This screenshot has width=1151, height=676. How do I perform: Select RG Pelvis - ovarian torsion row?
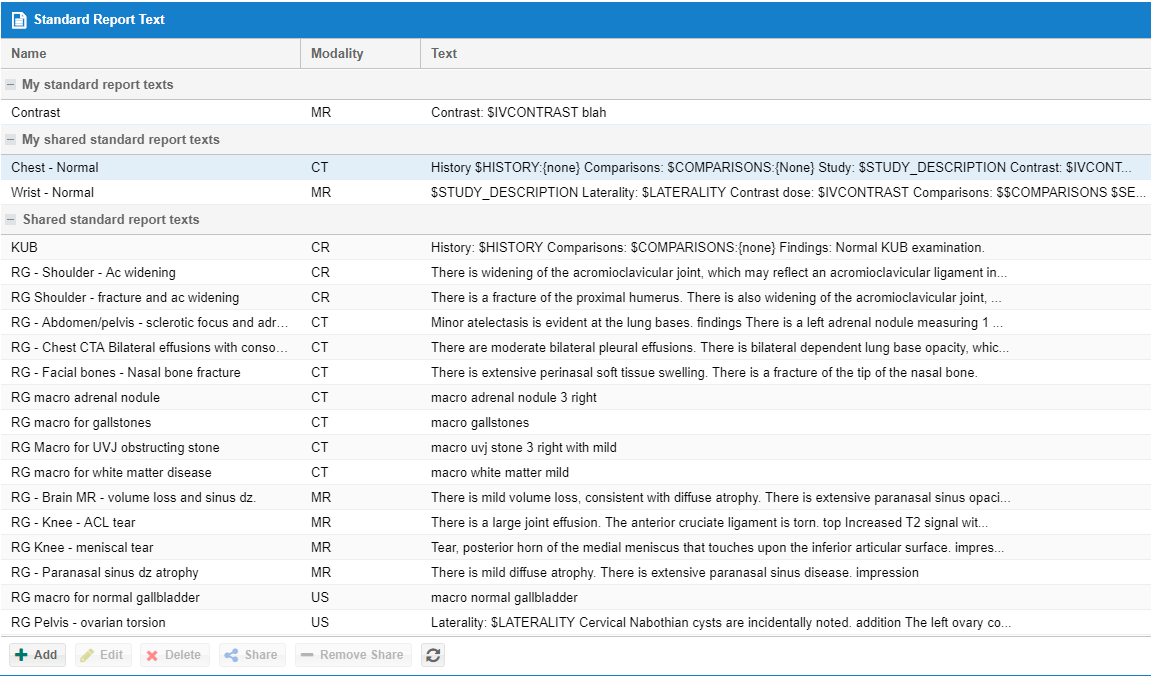(576, 622)
